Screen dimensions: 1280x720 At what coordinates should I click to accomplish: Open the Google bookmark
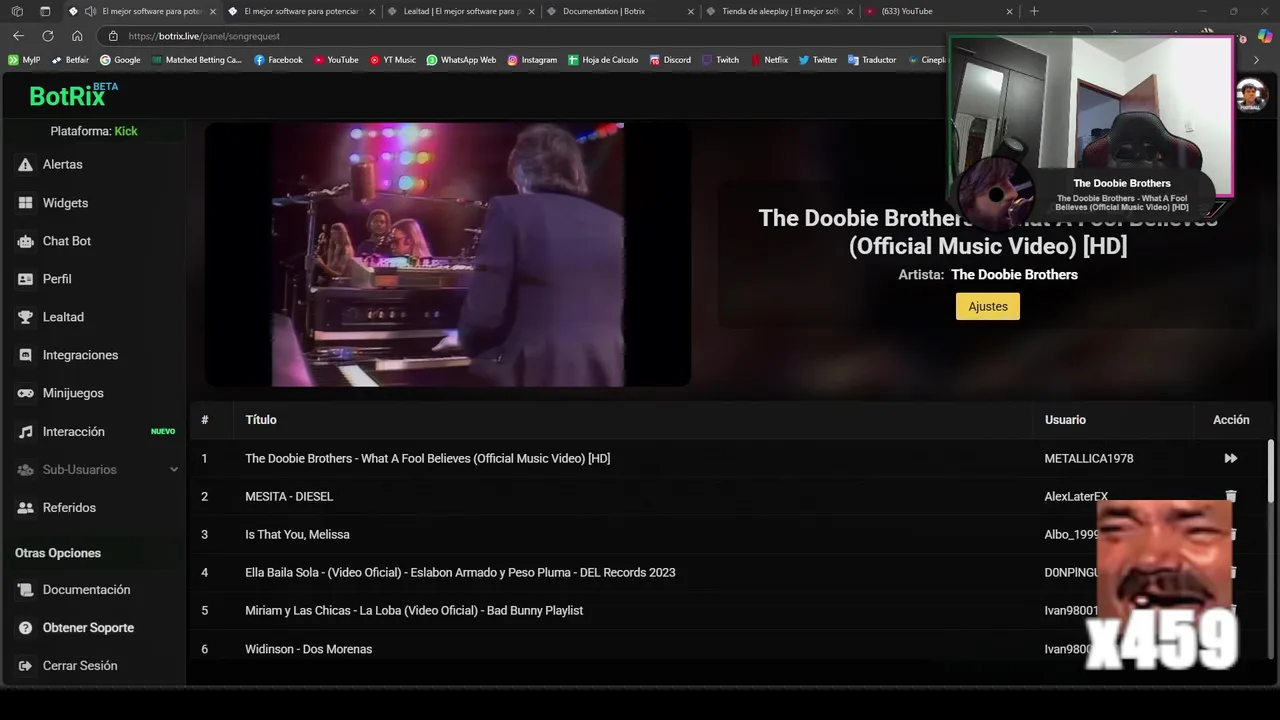pyautogui.click(x=120, y=60)
